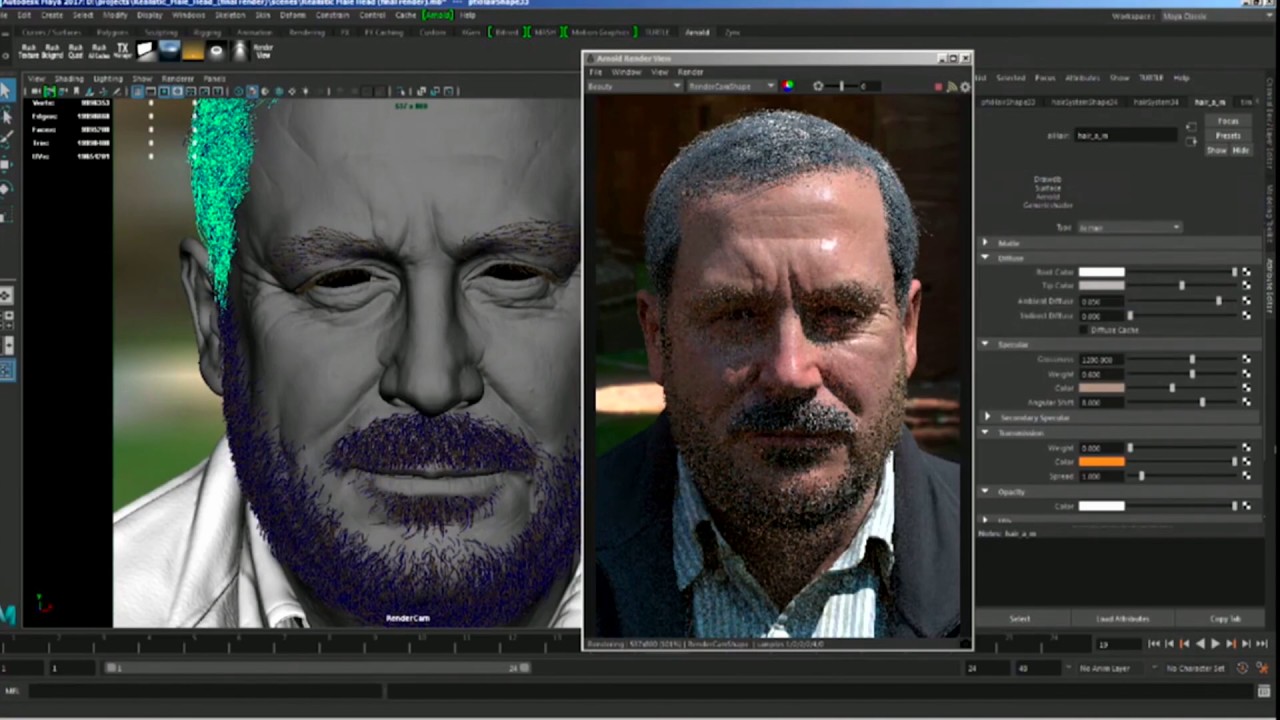Click the go to output connection icon
This screenshot has height=720, width=1280.
pos(1191,141)
